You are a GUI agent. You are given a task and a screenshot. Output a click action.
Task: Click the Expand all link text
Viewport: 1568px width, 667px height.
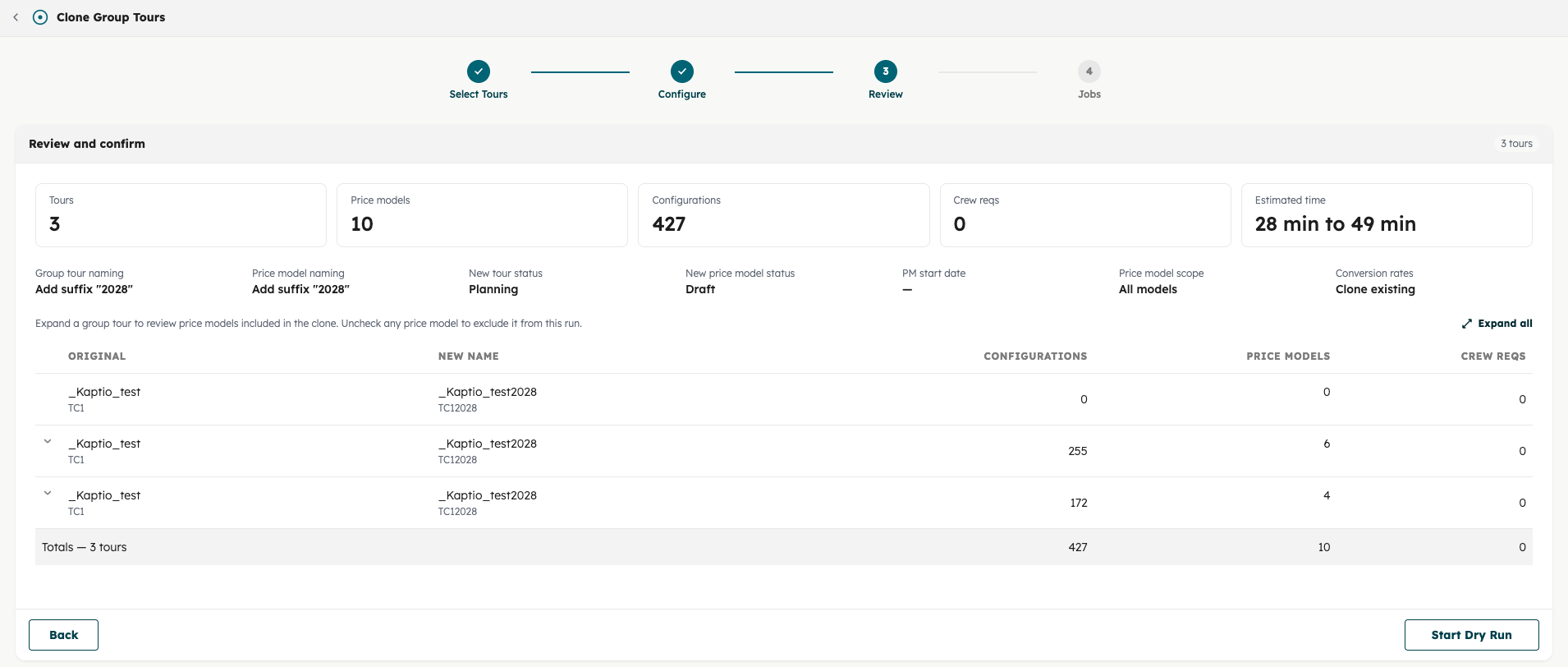pyautogui.click(x=1505, y=324)
